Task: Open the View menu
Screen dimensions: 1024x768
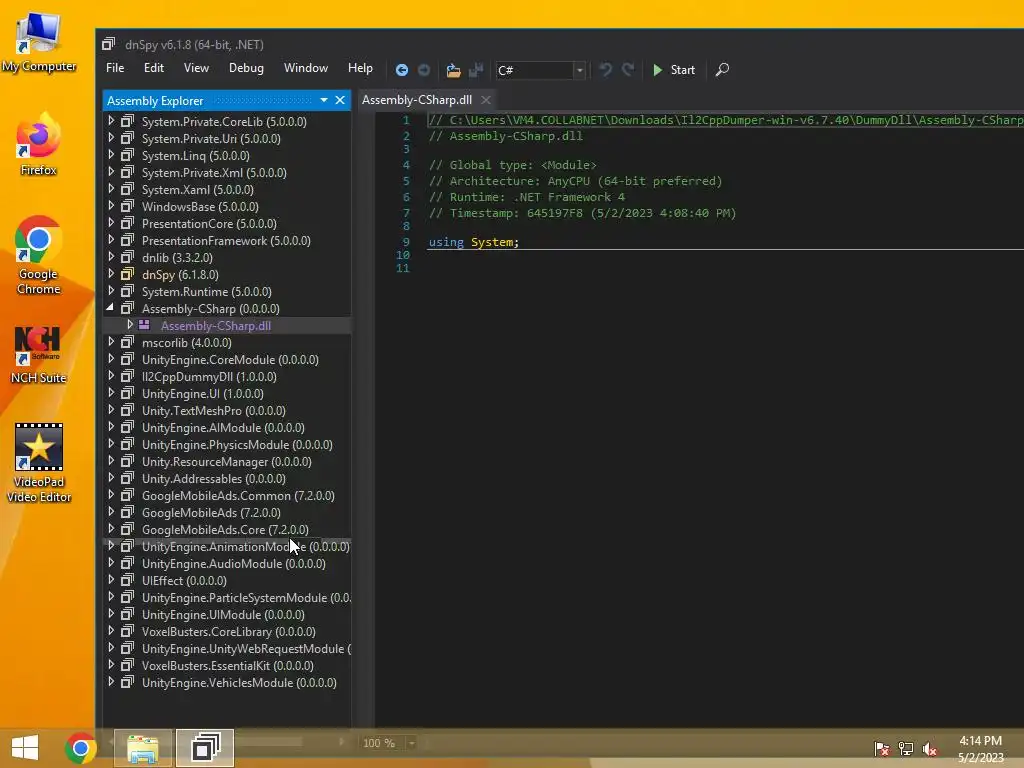Action: pos(196,68)
